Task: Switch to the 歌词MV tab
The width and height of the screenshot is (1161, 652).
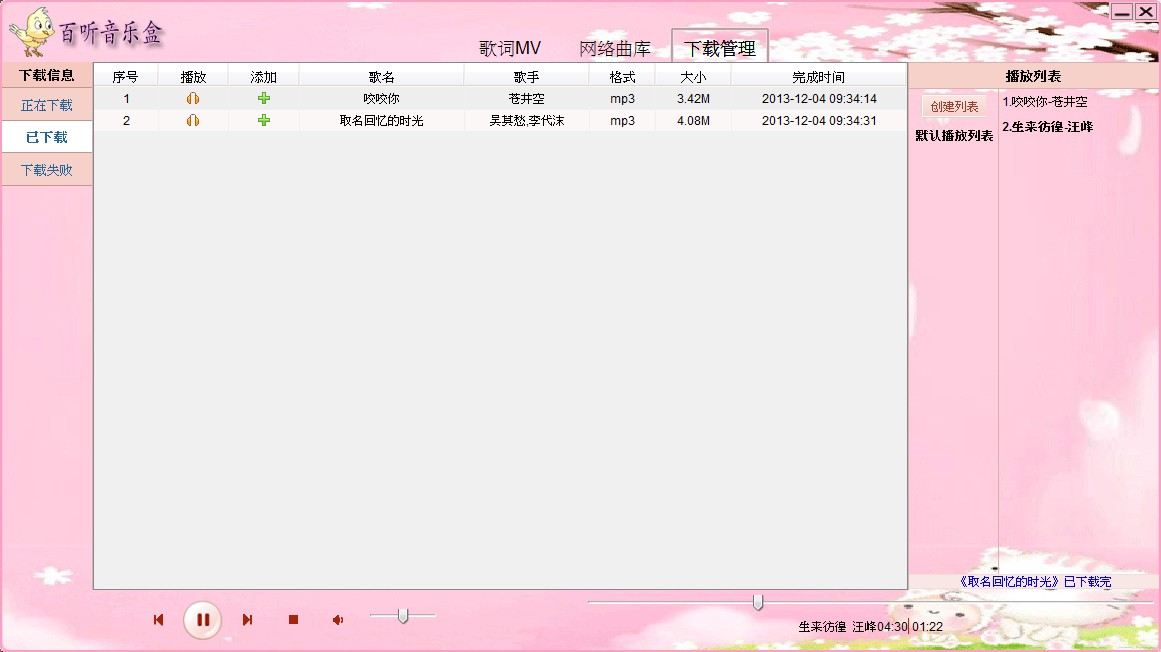Action: [x=509, y=48]
